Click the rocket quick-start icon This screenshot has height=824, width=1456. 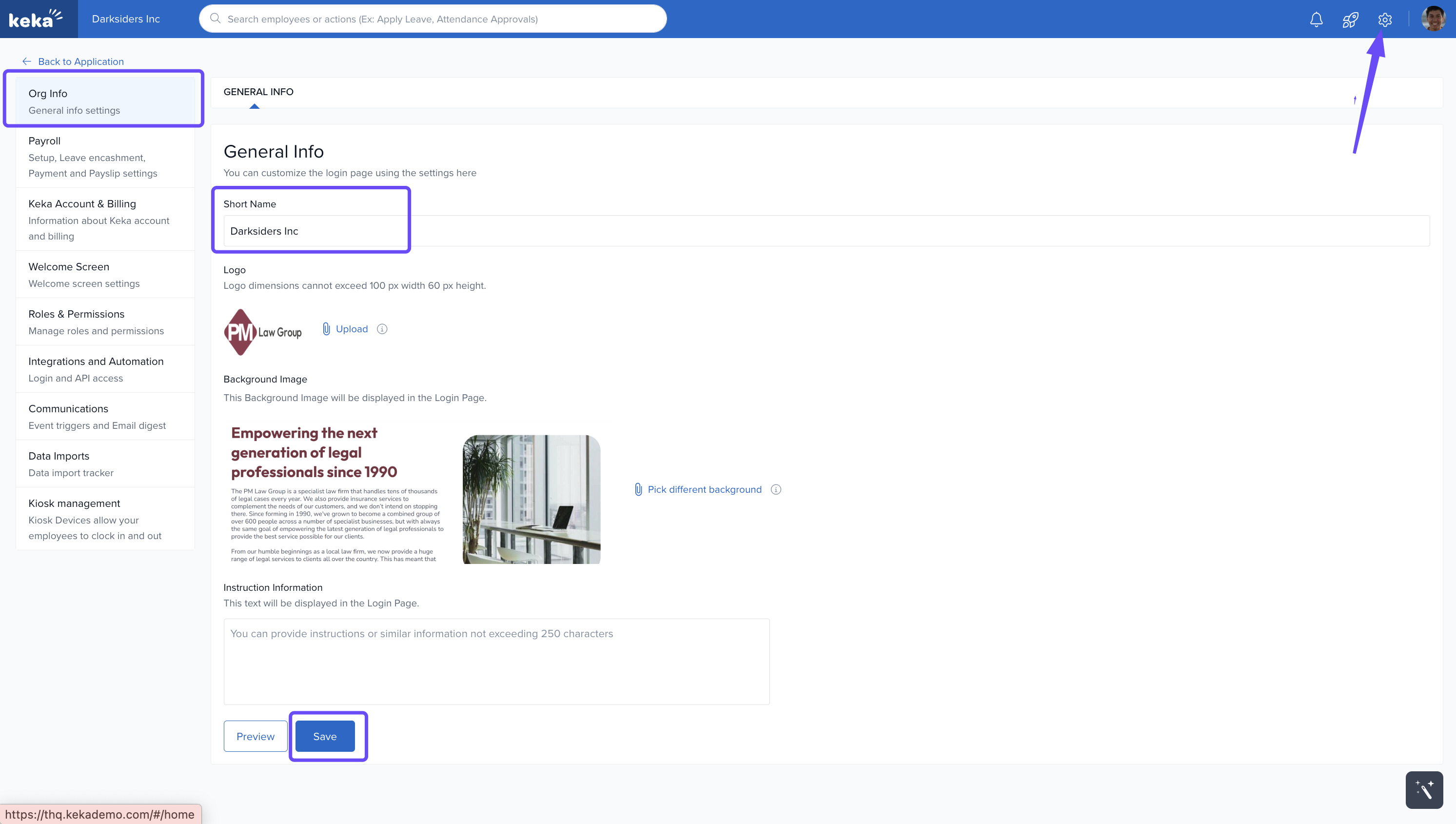pyautogui.click(x=1350, y=20)
